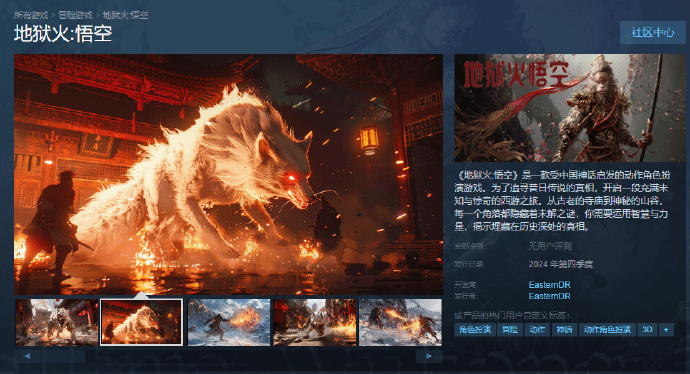Image resolution: width=690 pixels, height=374 pixels.
Task: Open the 所有游戏 breadcrumb link
Action: coord(31,15)
